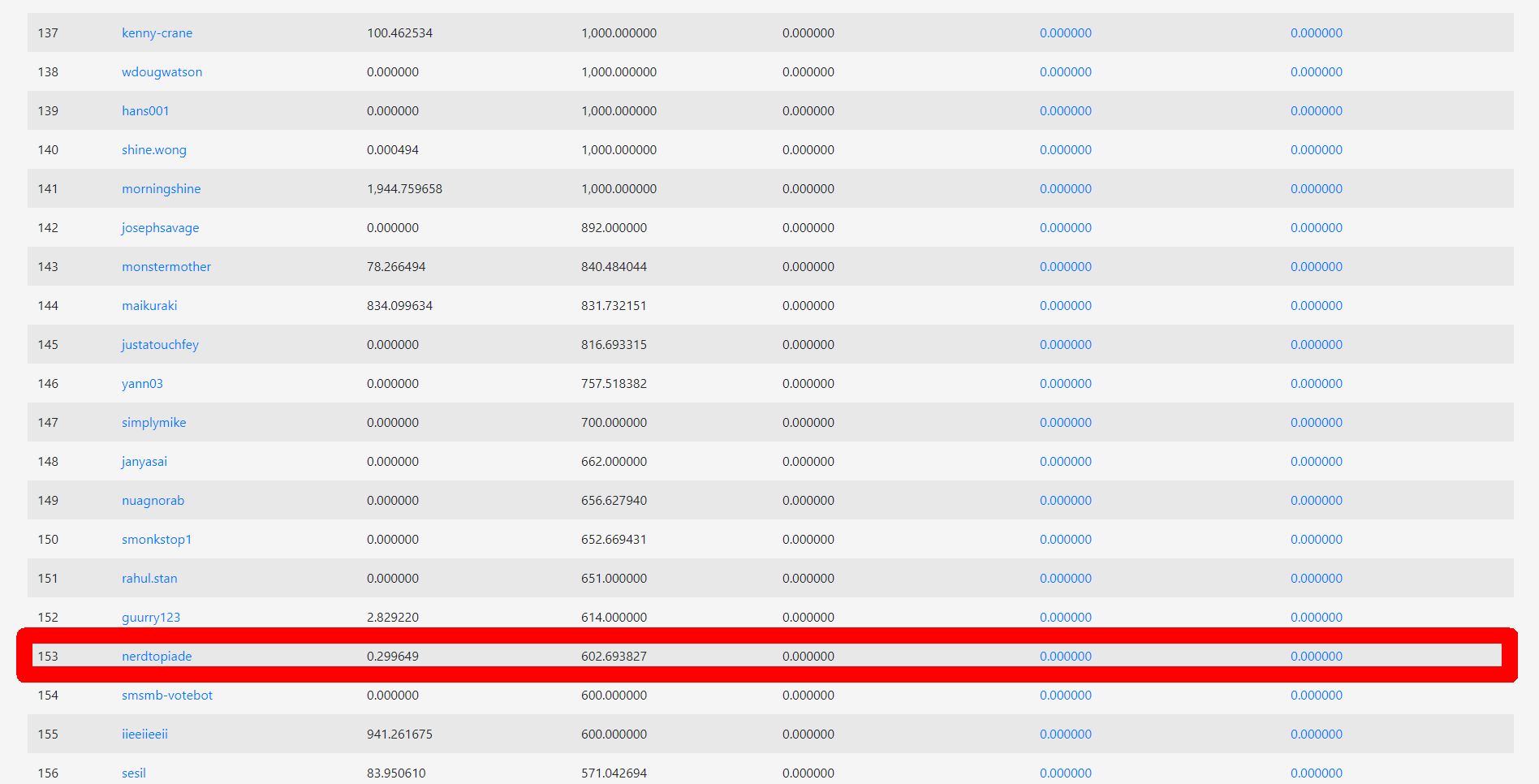Image resolution: width=1539 pixels, height=784 pixels.
Task: Open sesil user profile link
Action: [x=134, y=773]
